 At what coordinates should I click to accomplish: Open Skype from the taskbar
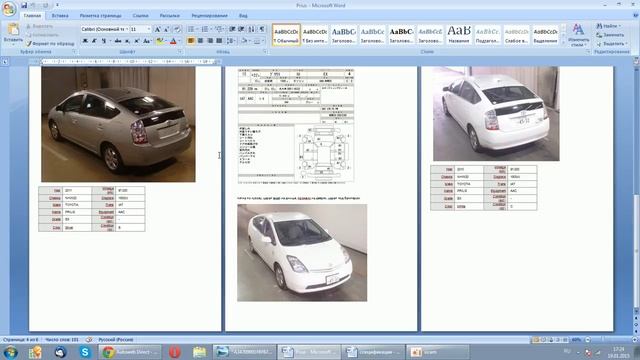click(85, 352)
